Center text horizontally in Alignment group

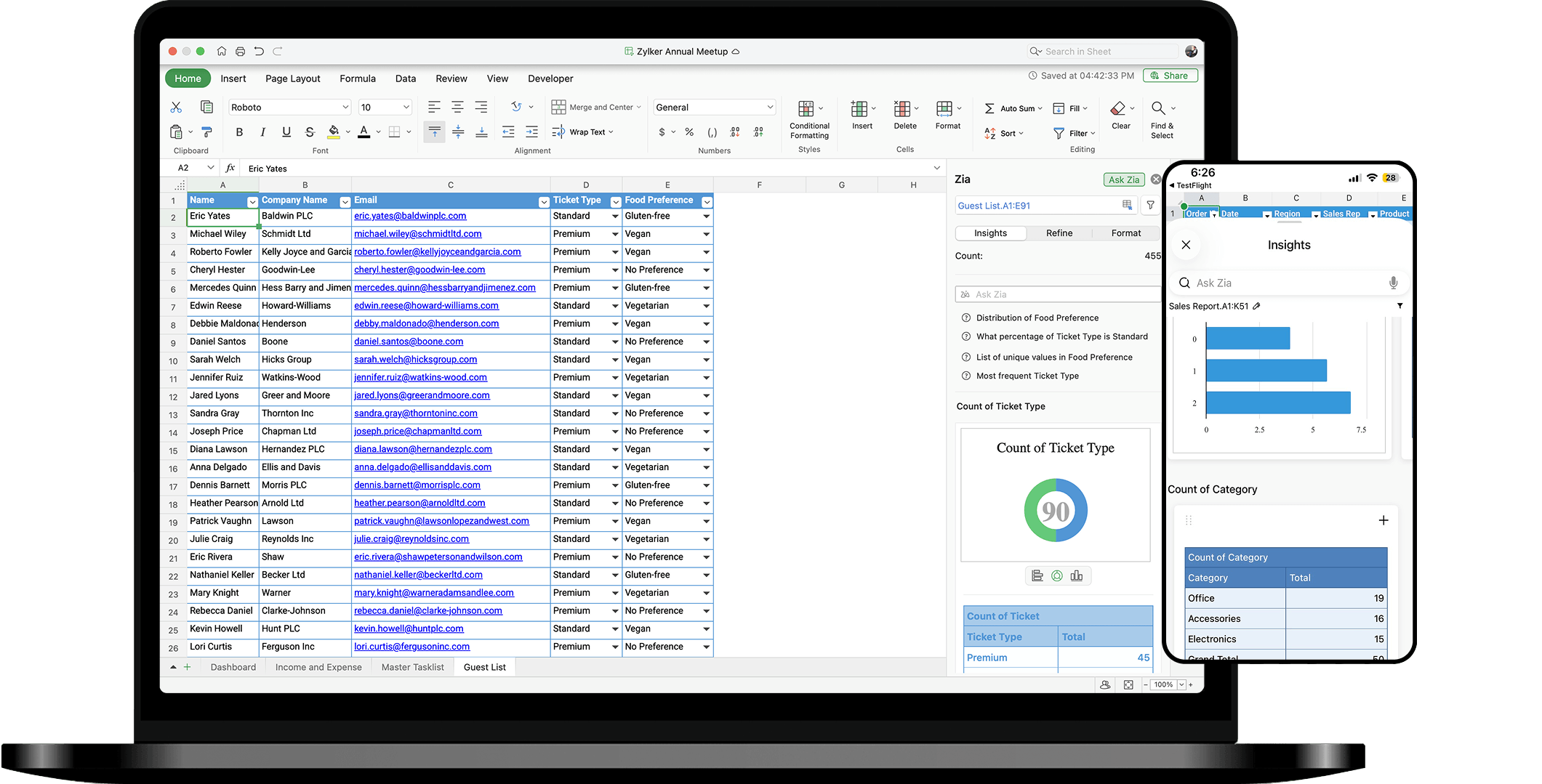tap(457, 107)
